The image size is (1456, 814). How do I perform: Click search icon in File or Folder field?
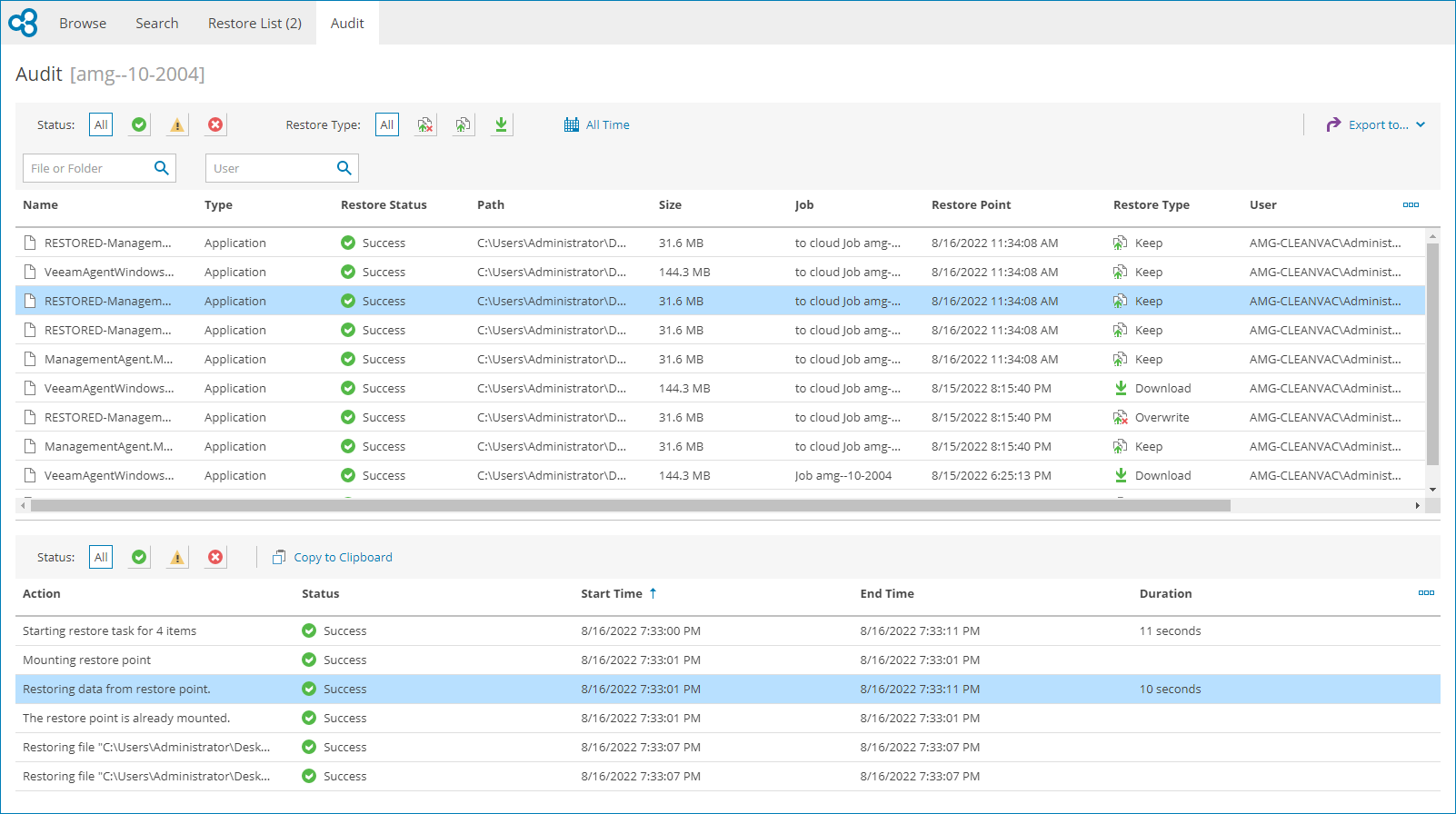click(162, 168)
